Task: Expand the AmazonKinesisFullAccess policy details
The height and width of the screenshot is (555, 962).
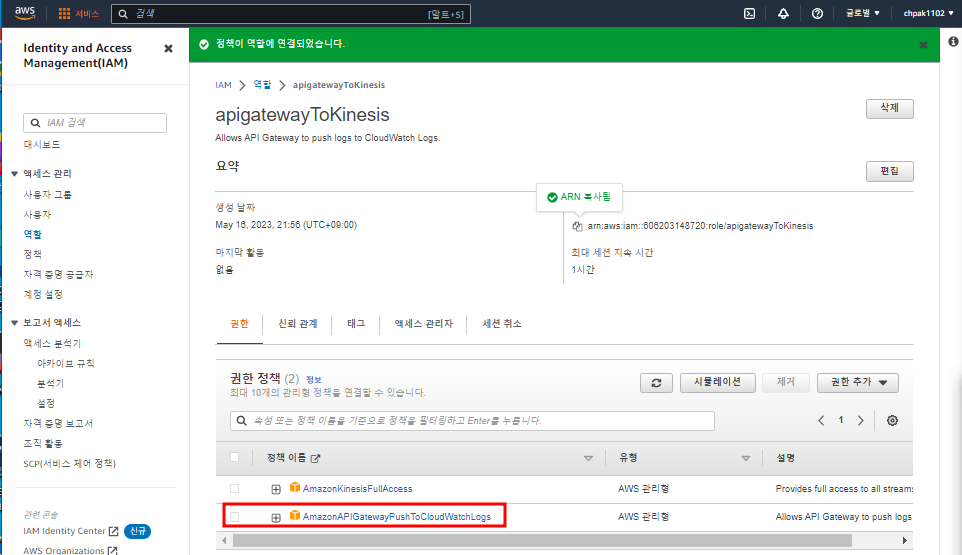Action: [x=276, y=489]
